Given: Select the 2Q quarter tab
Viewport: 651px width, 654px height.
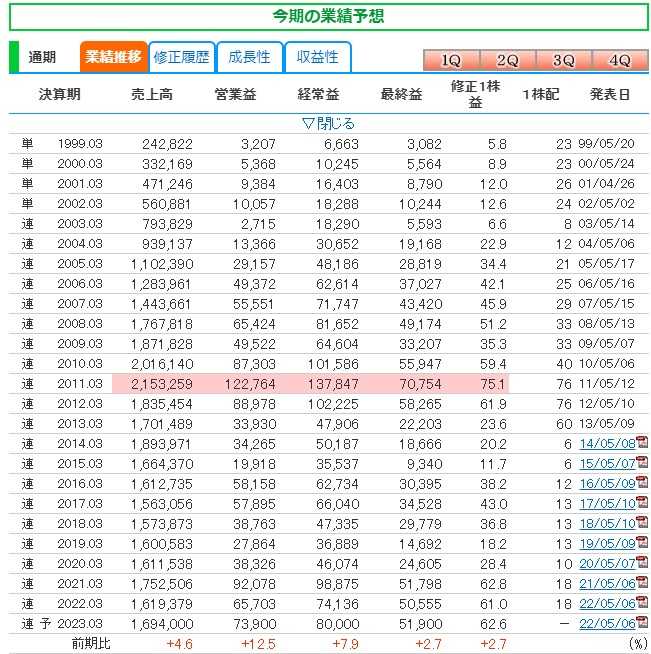Looking at the screenshot, I should tap(508, 61).
